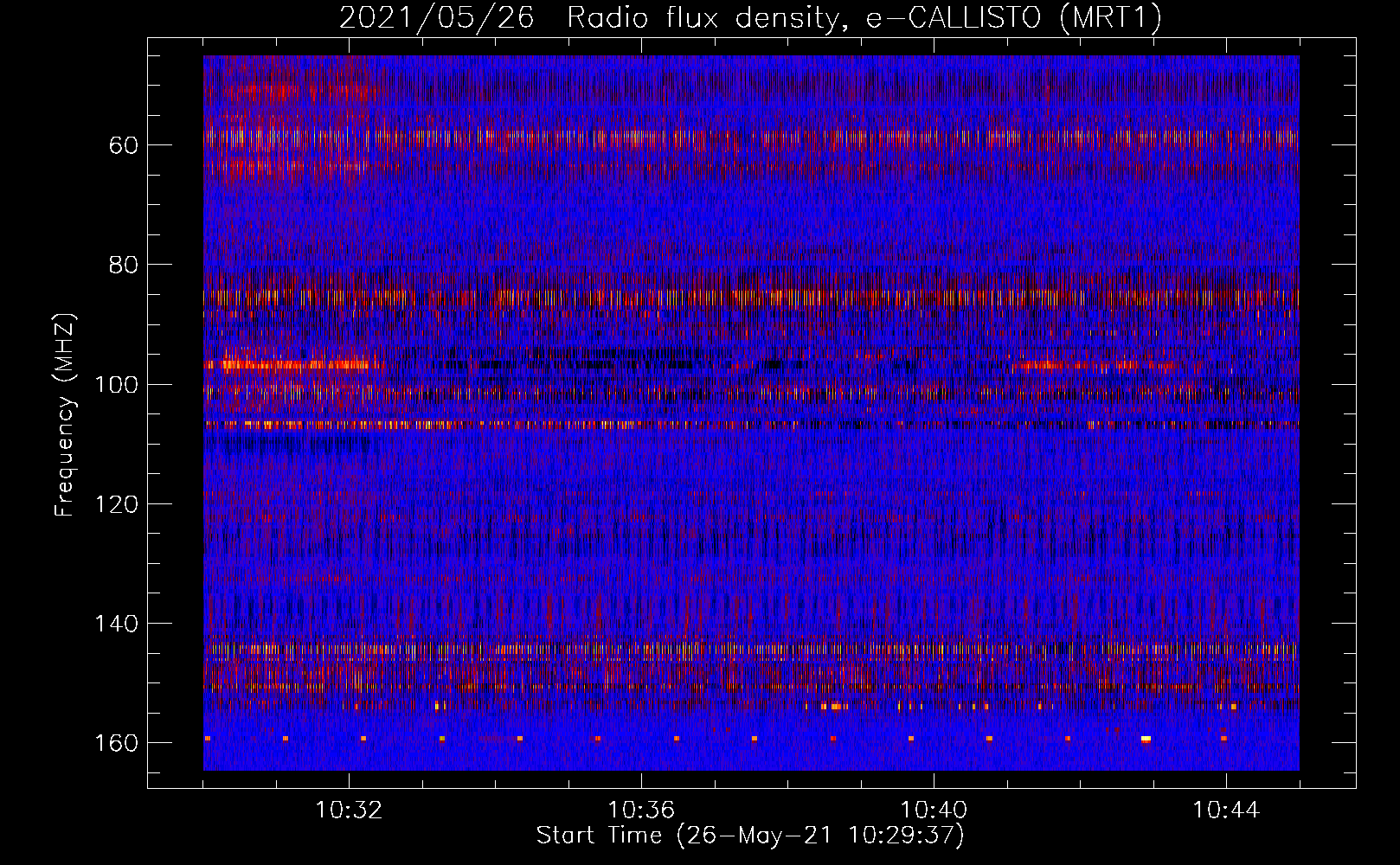Click the 10:32 time tick label
The height and width of the screenshot is (865, 1400).
pyautogui.click(x=349, y=811)
